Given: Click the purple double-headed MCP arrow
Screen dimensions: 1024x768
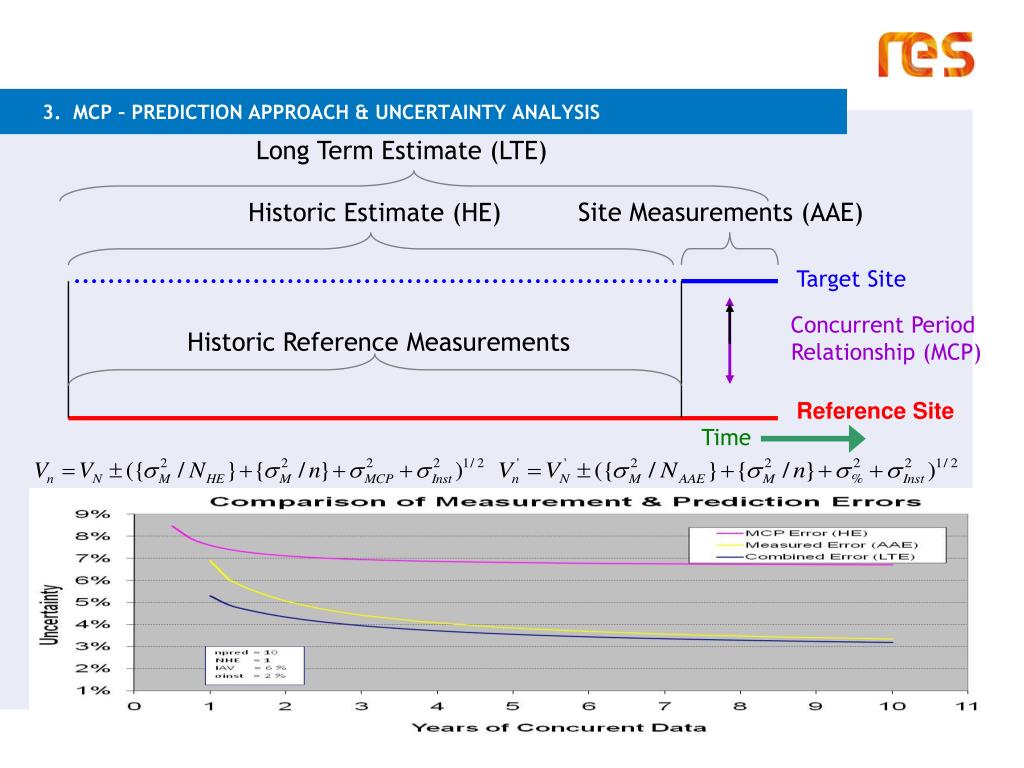Looking at the screenshot, I should pos(729,340).
